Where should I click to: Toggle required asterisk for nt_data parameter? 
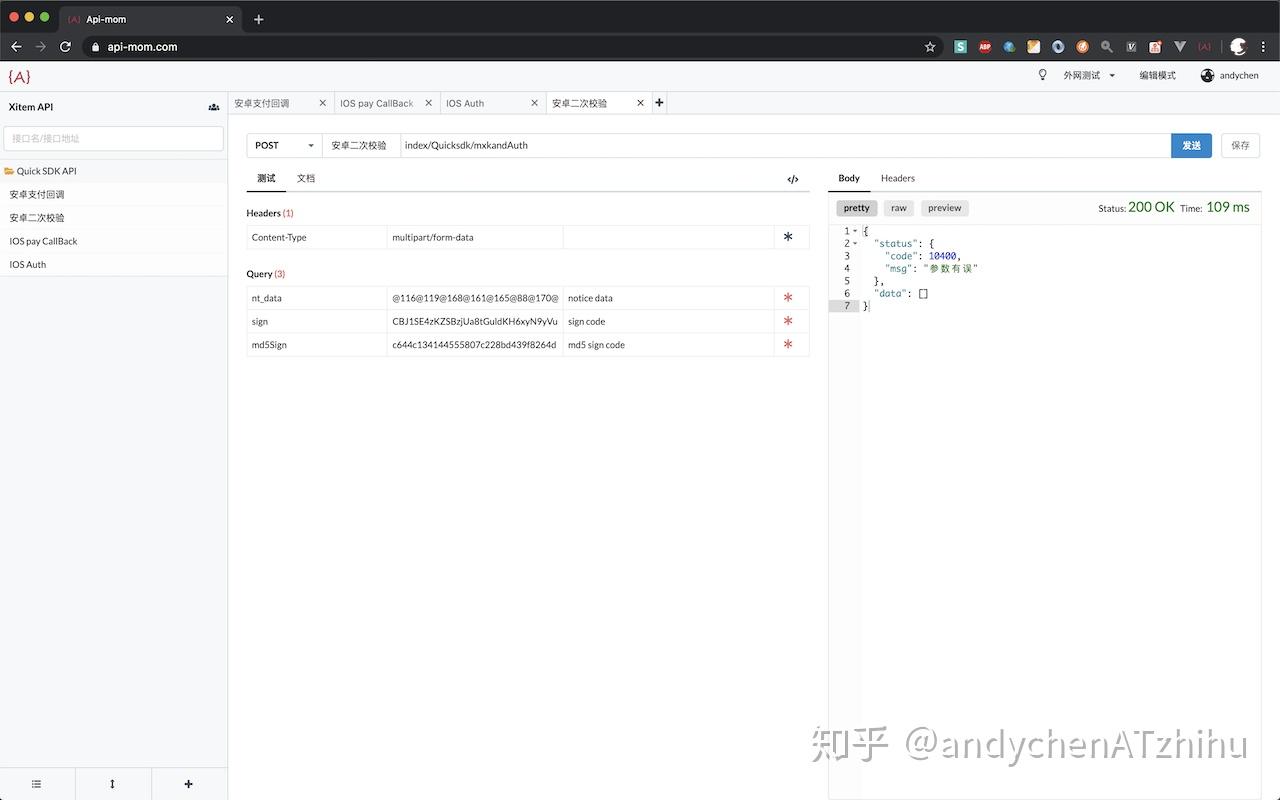tap(788, 298)
